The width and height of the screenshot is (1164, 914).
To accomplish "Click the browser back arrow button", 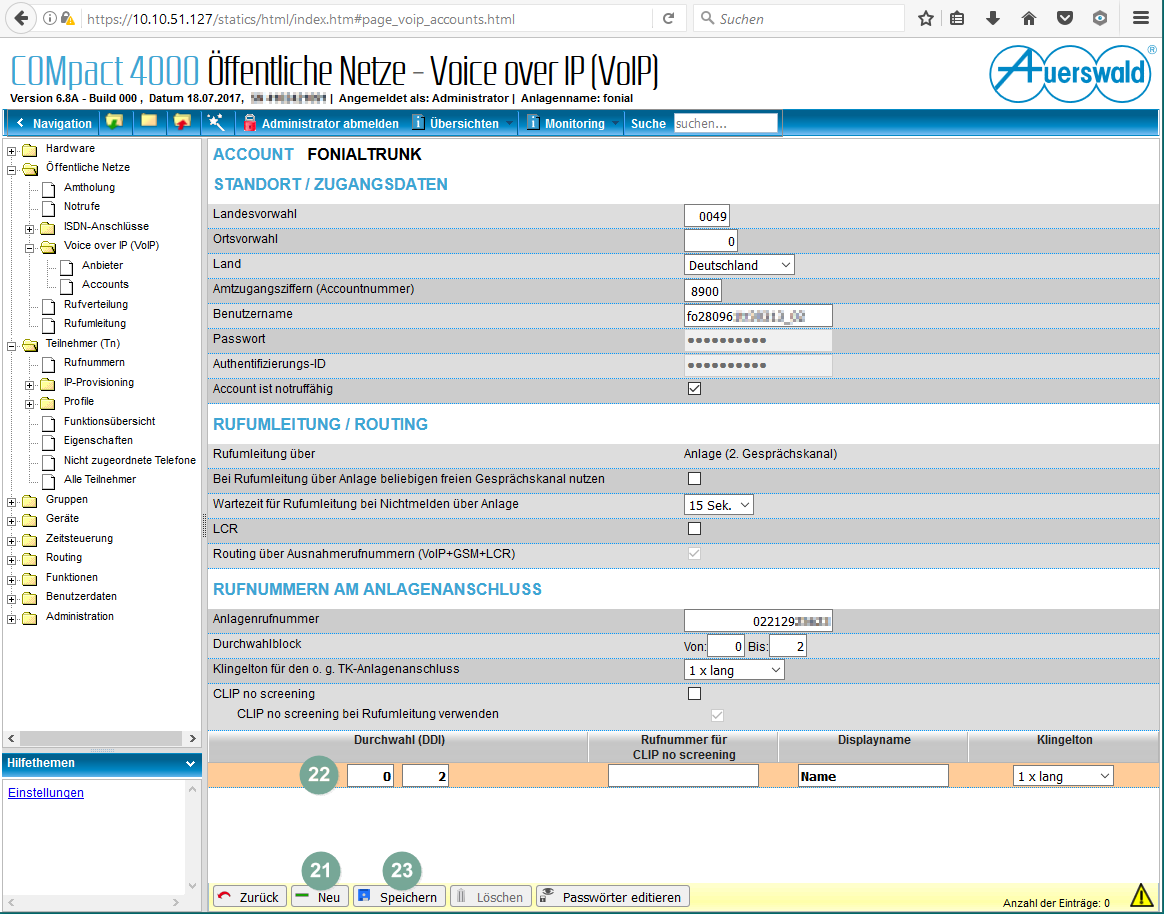I will pos(21,19).
